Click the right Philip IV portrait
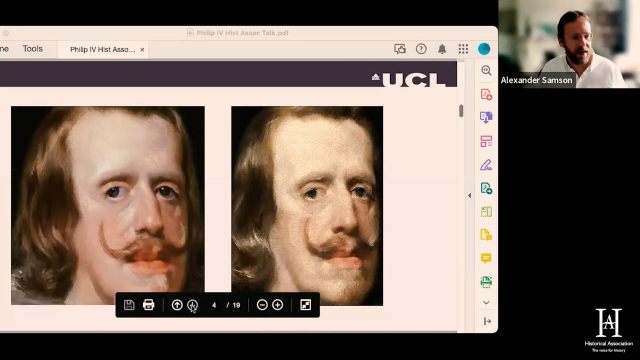This screenshot has width=640, height=360. (x=307, y=206)
